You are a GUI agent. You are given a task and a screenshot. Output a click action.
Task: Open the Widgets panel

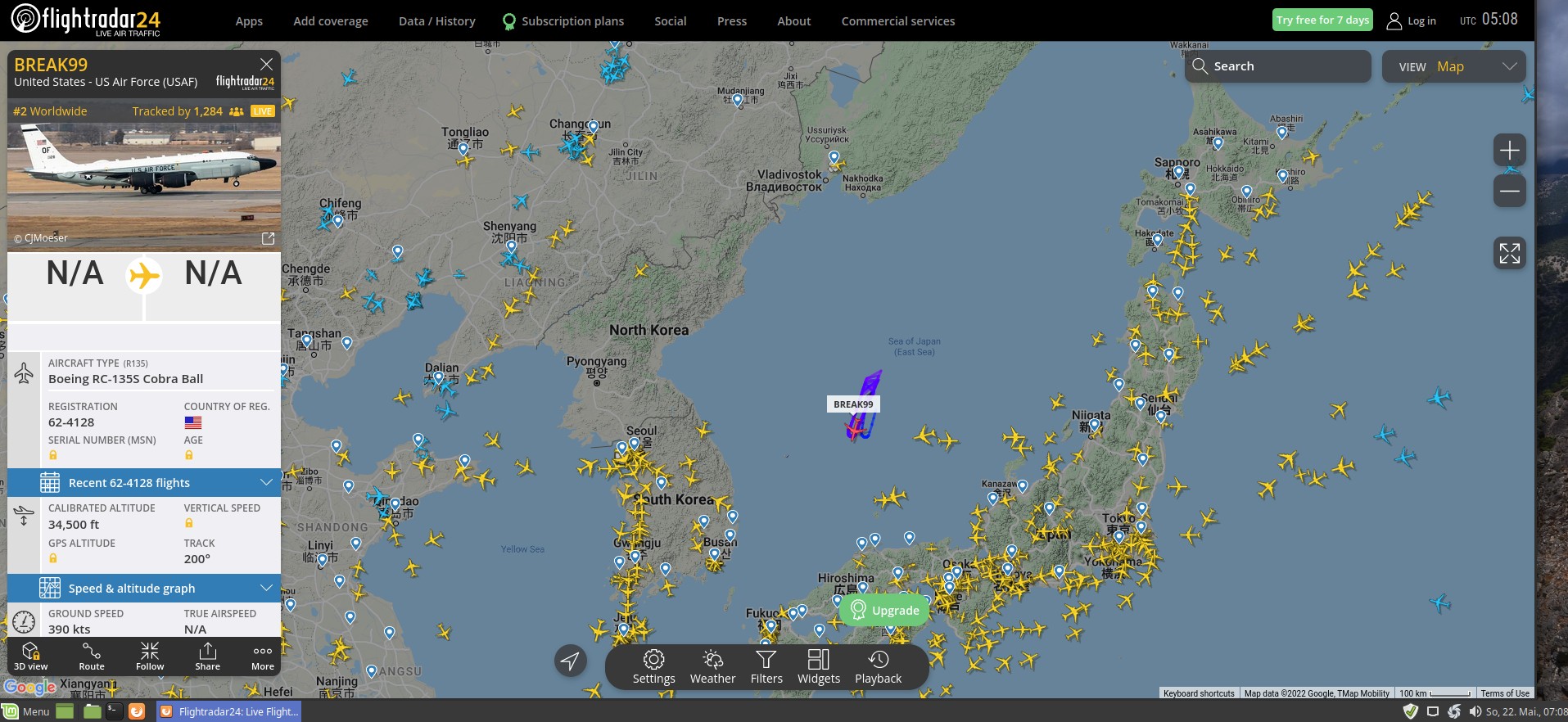(819, 667)
